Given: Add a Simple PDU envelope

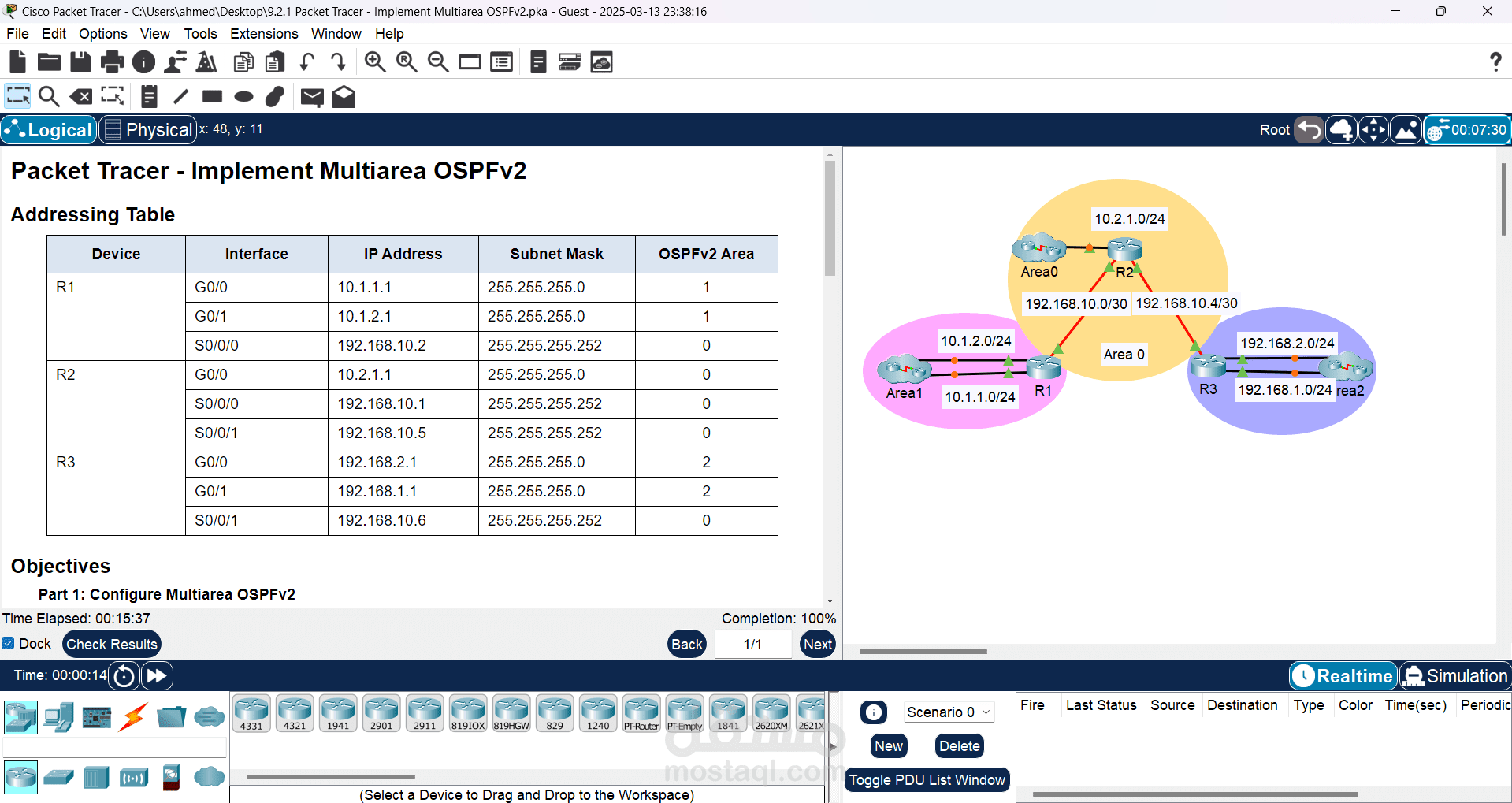Looking at the screenshot, I should click(x=312, y=97).
